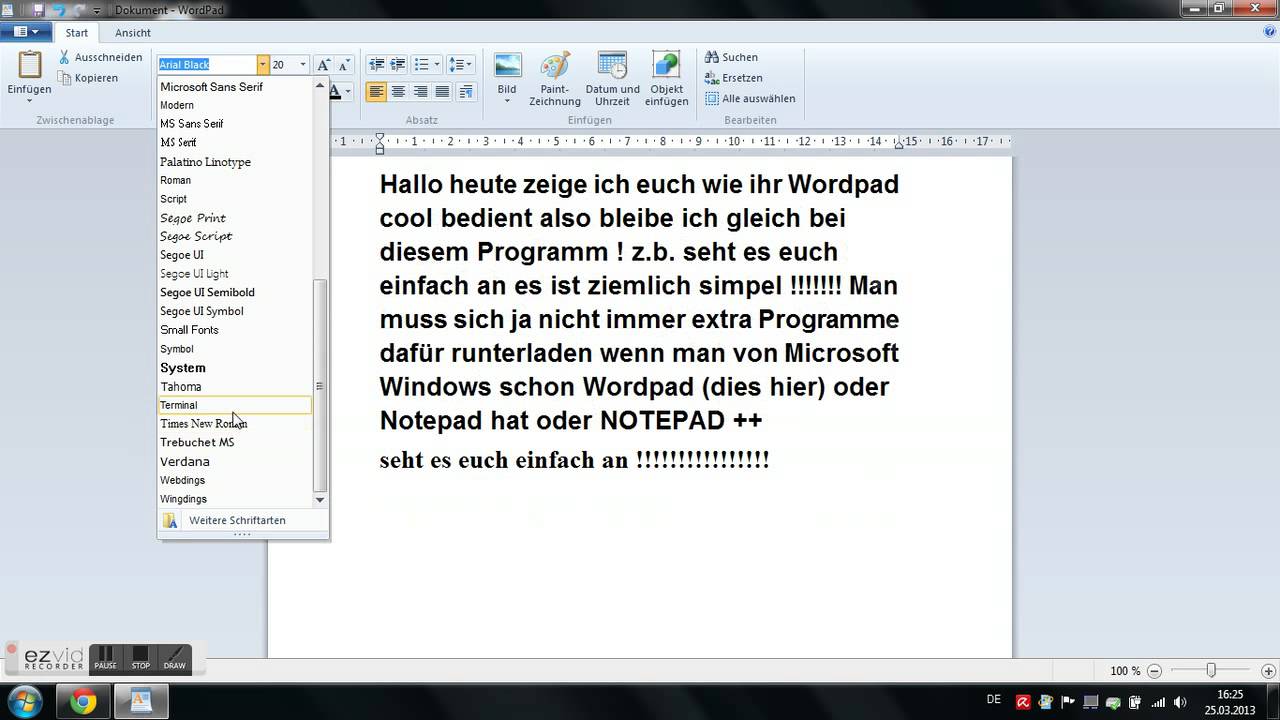Copy selection with Kopieren

point(88,78)
